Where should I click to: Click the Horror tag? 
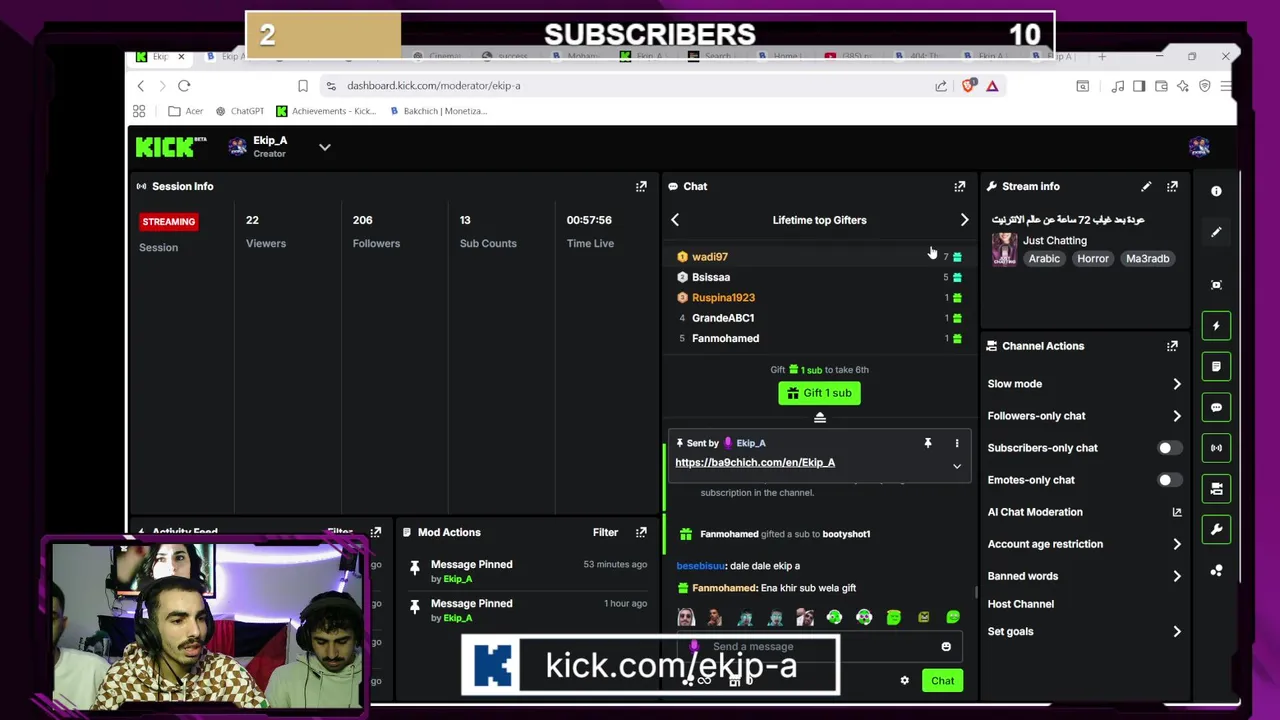tap(1093, 259)
